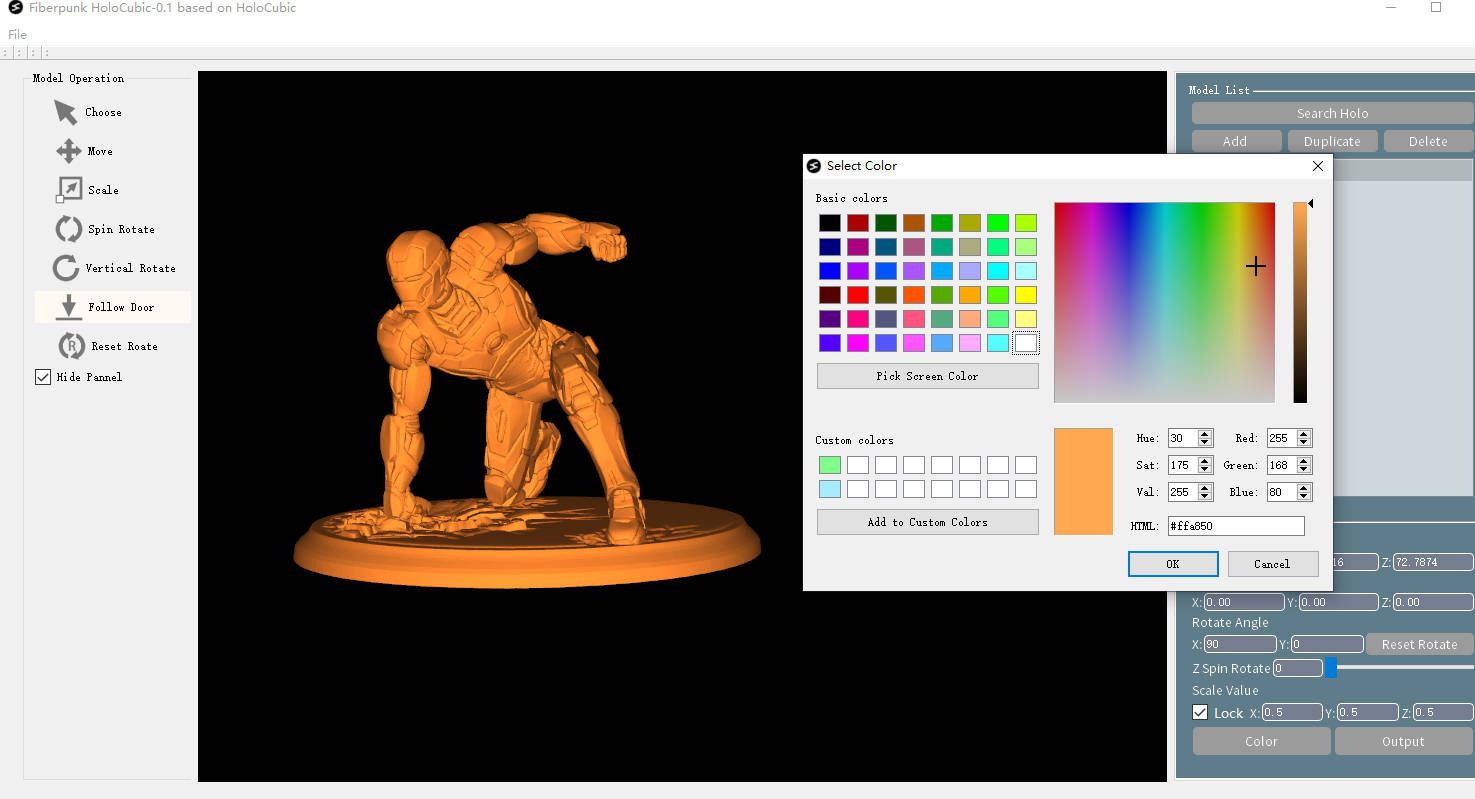Decrease the Val value stepper
1475x799 pixels.
pos(1205,496)
